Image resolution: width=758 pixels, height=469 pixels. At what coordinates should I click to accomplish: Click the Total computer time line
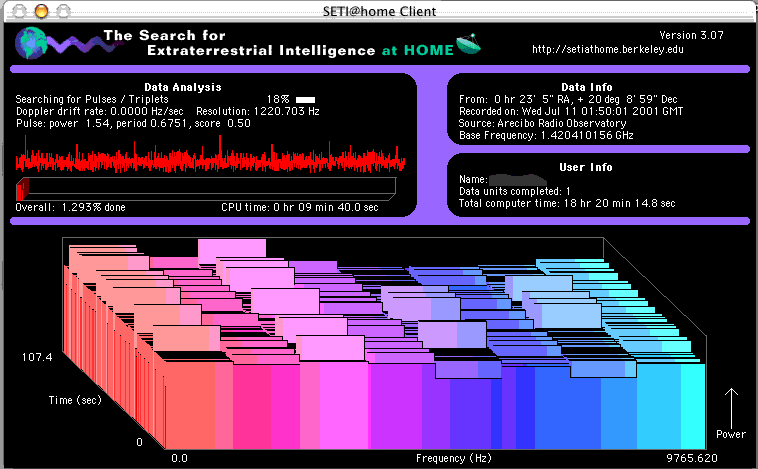pos(567,204)
